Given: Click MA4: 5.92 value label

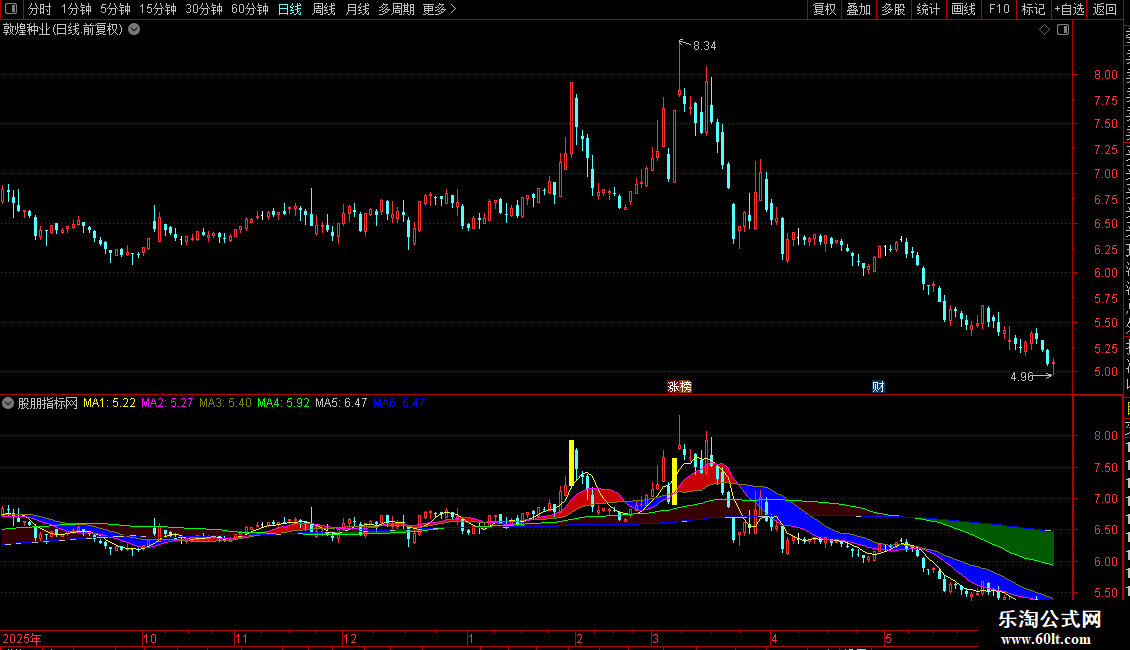Looking at the screenshot, I should [283, 404].
